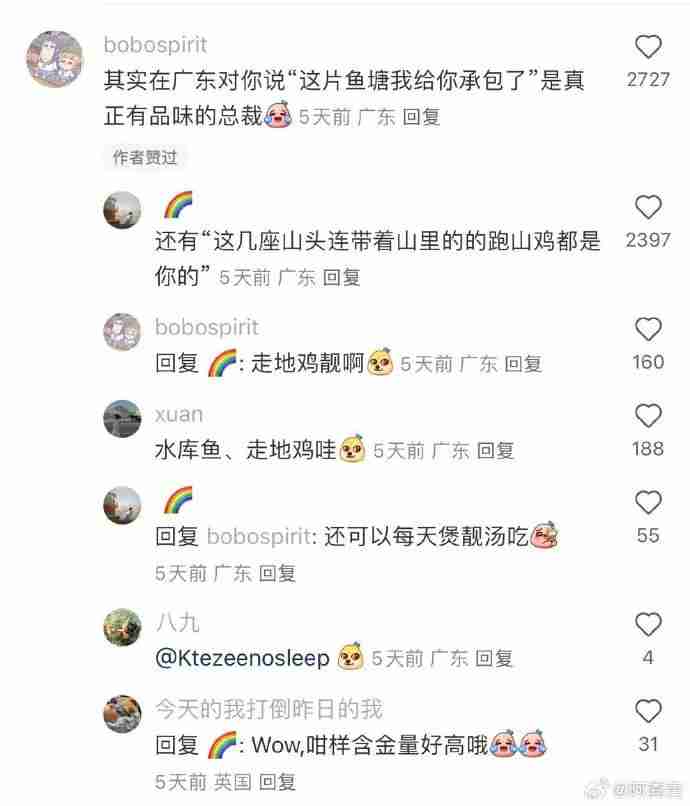Tap the heart beside the 31-like reply
The width and height of the screenshot is (690, 806).
coord(648,711)
